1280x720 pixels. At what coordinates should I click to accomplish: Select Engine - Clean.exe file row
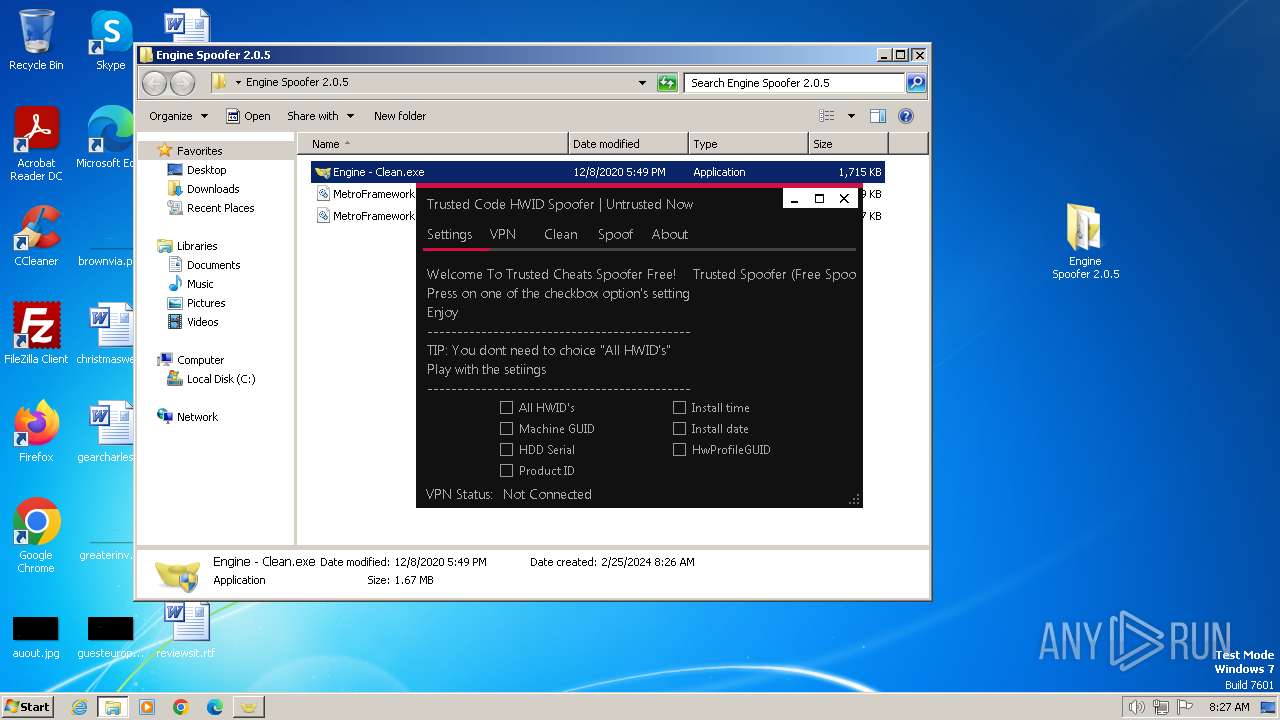(x=597, y=172)
